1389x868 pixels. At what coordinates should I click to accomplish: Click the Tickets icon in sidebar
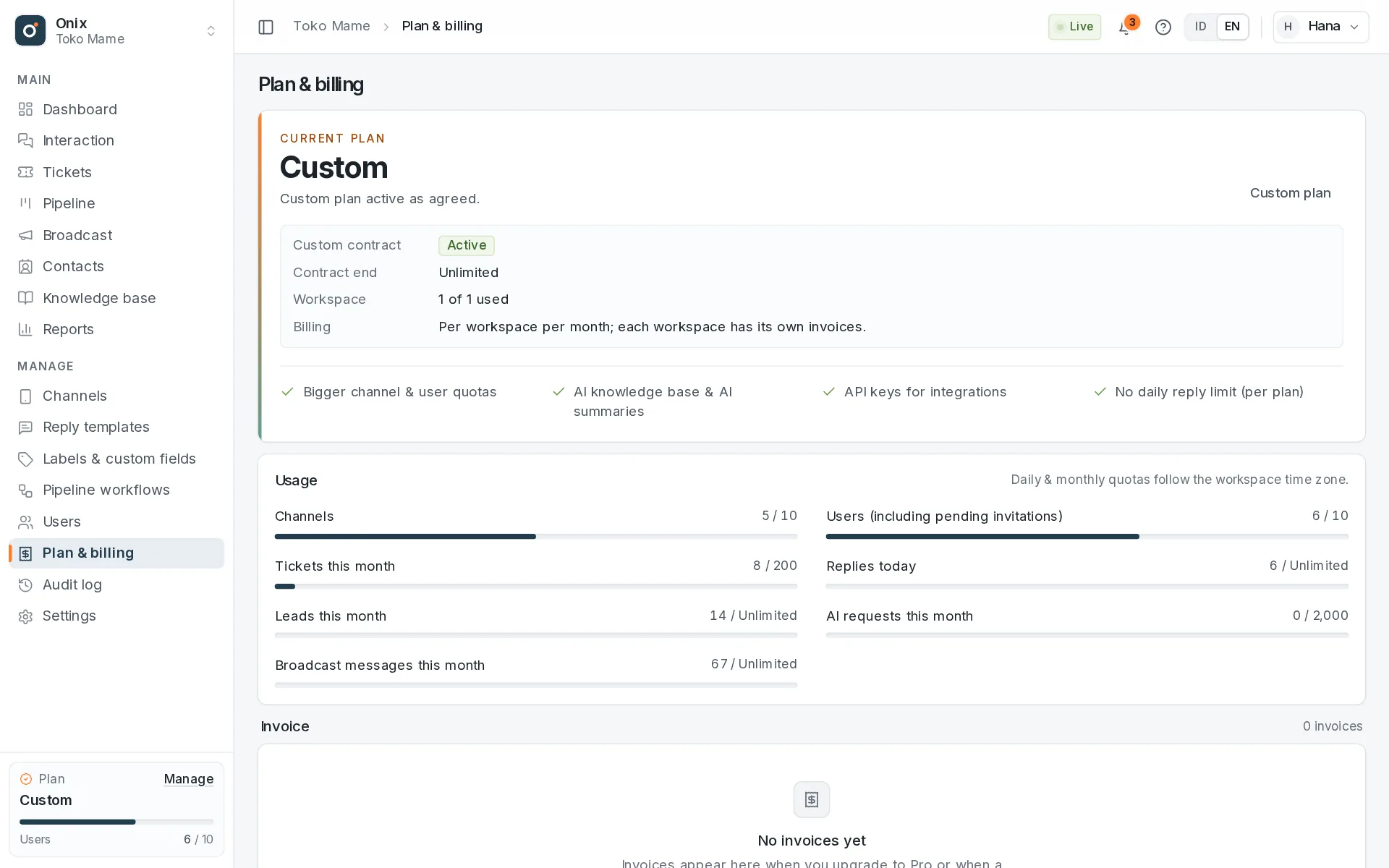pos(25,172)
